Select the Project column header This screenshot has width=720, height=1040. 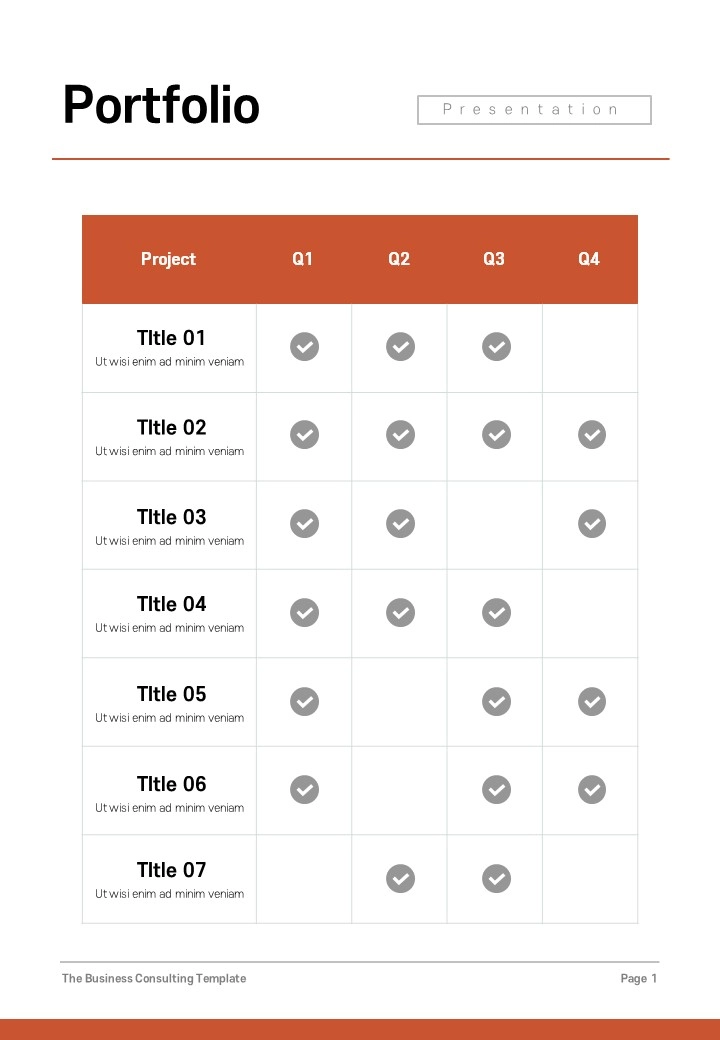click(168, 259)
